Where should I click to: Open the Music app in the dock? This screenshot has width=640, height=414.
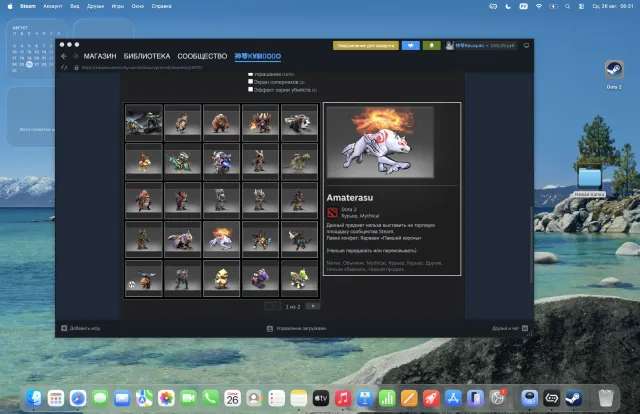(x=343, y=398)
